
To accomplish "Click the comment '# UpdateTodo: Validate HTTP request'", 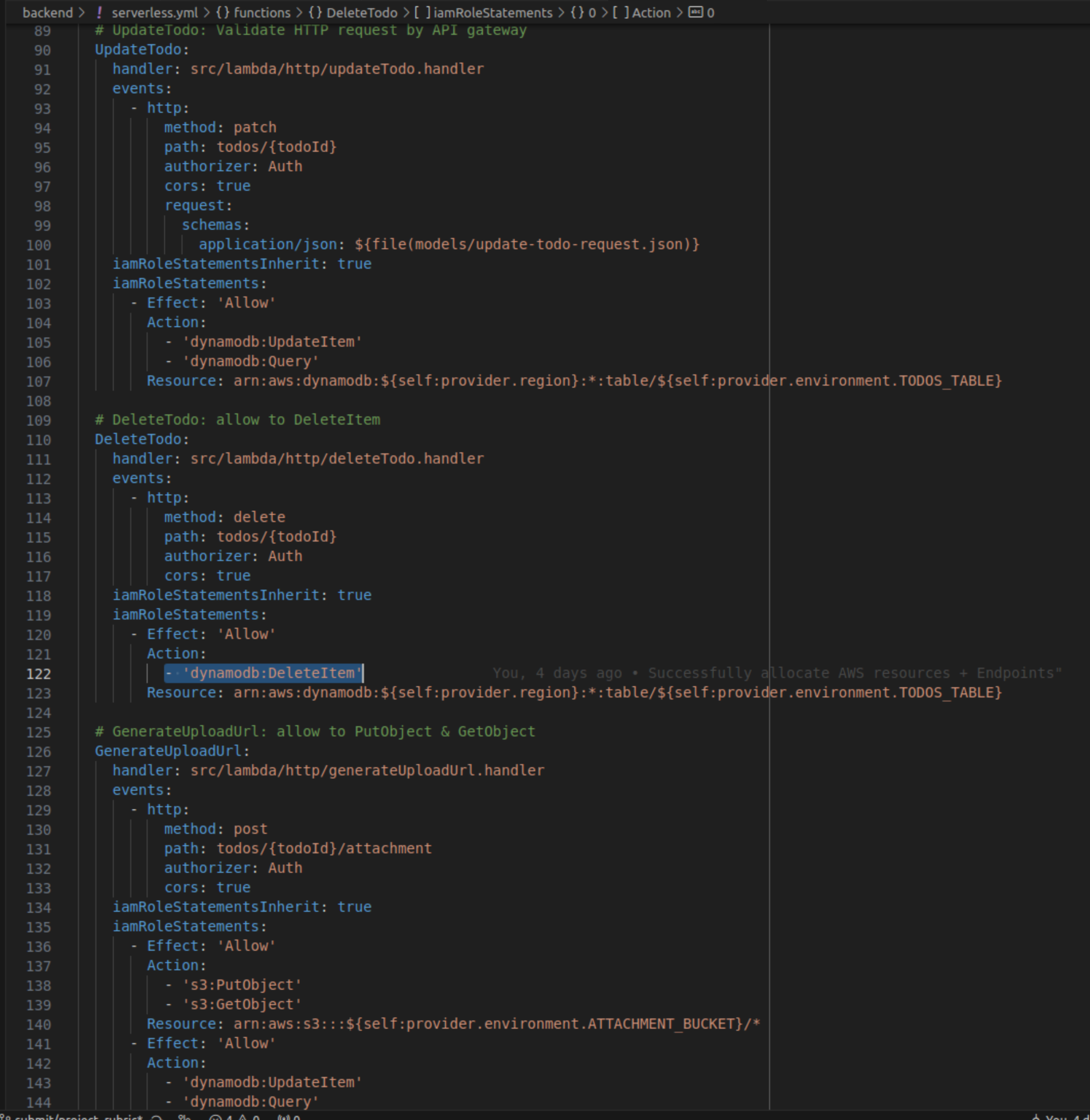I will (x=311, y=30).
